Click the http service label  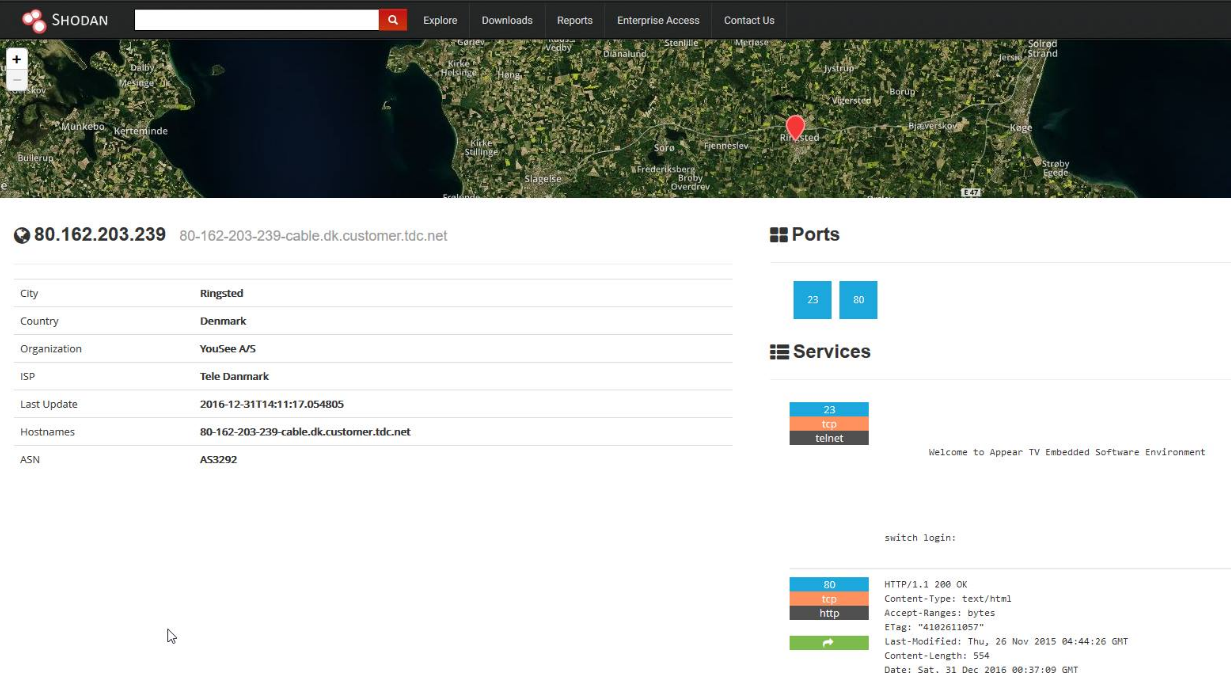829,613
